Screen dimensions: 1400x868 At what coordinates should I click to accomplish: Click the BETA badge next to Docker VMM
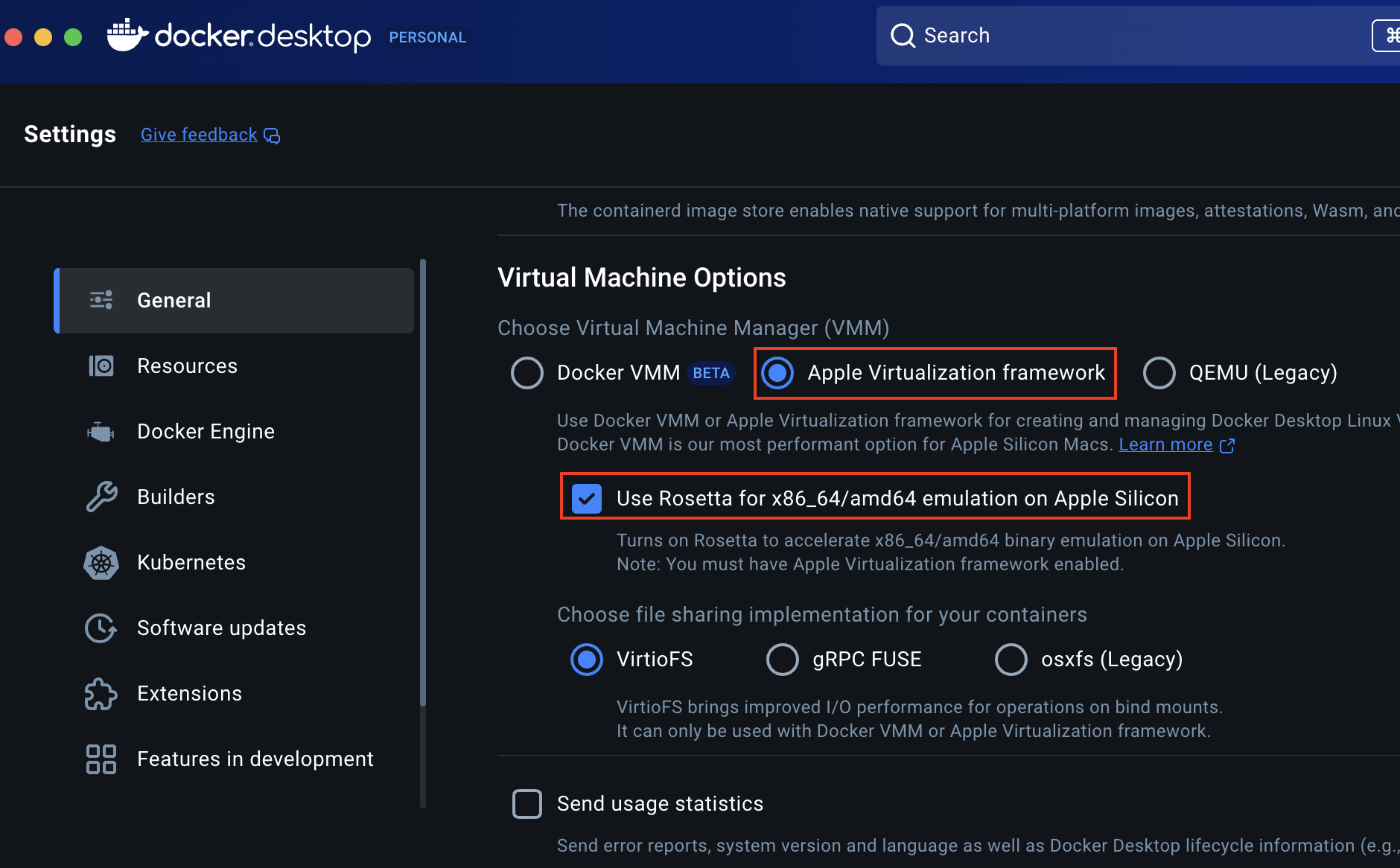(711, 373)
